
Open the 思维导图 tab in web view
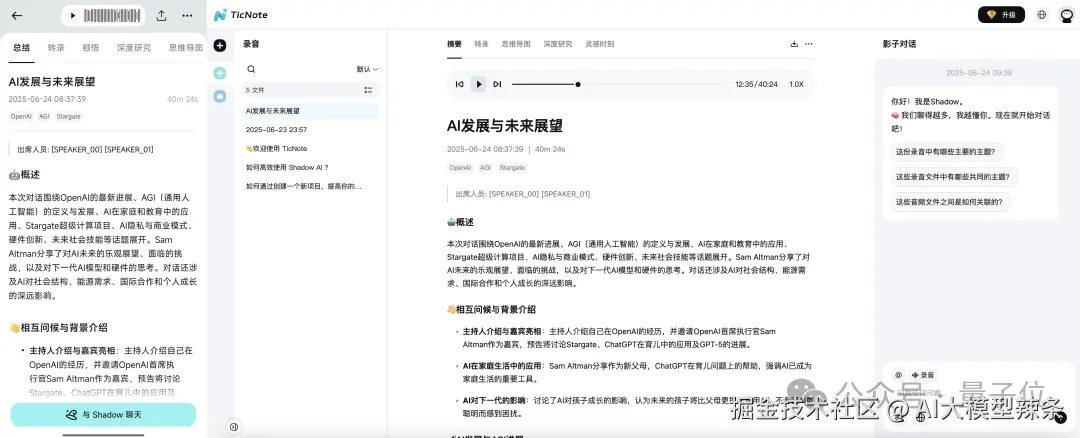516,44
